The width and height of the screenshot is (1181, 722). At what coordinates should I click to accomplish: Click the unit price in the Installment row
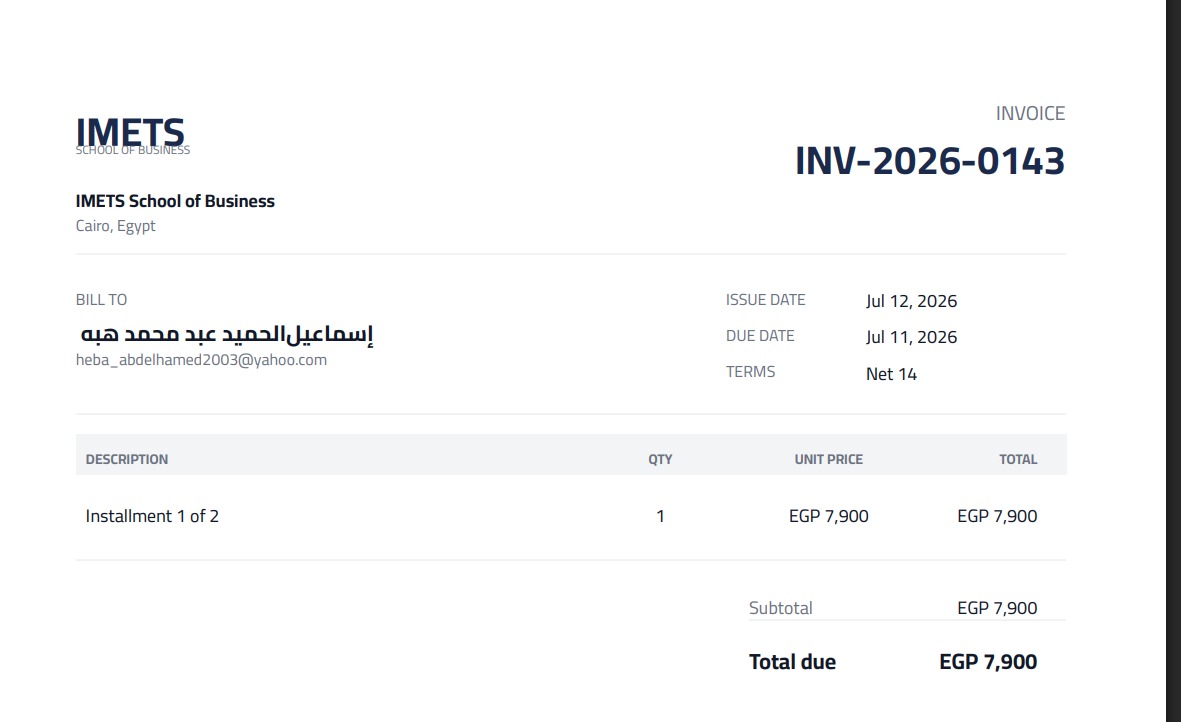(829, 516)
